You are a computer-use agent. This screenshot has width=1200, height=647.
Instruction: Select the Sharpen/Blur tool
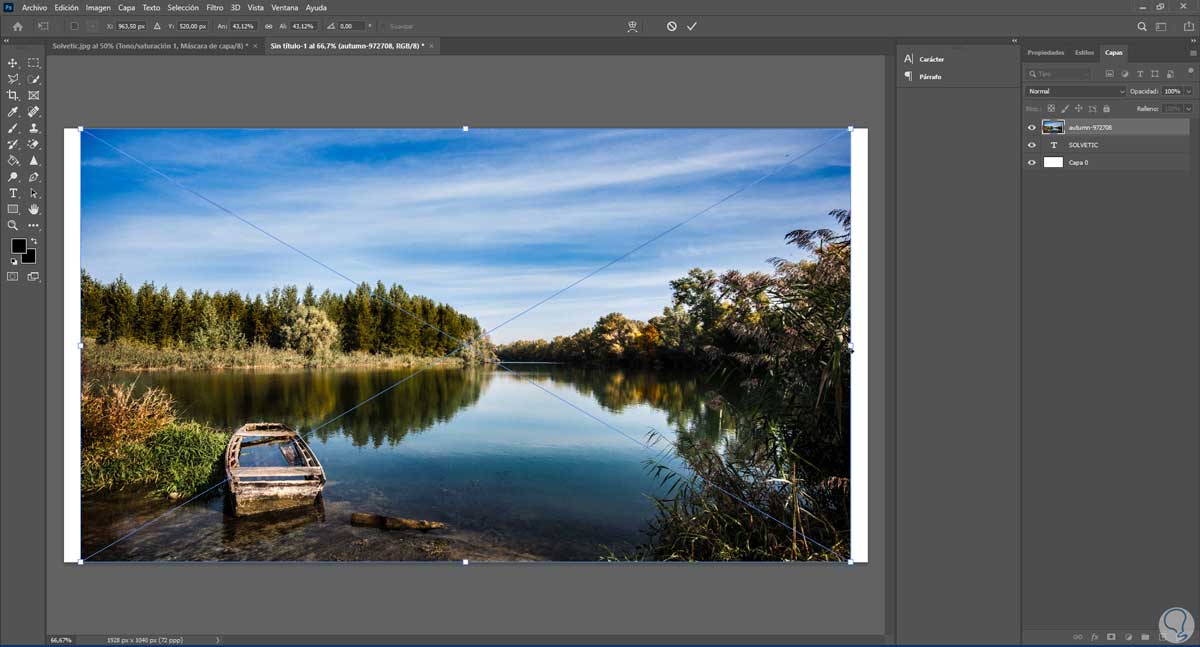click(x=34, y=160)
